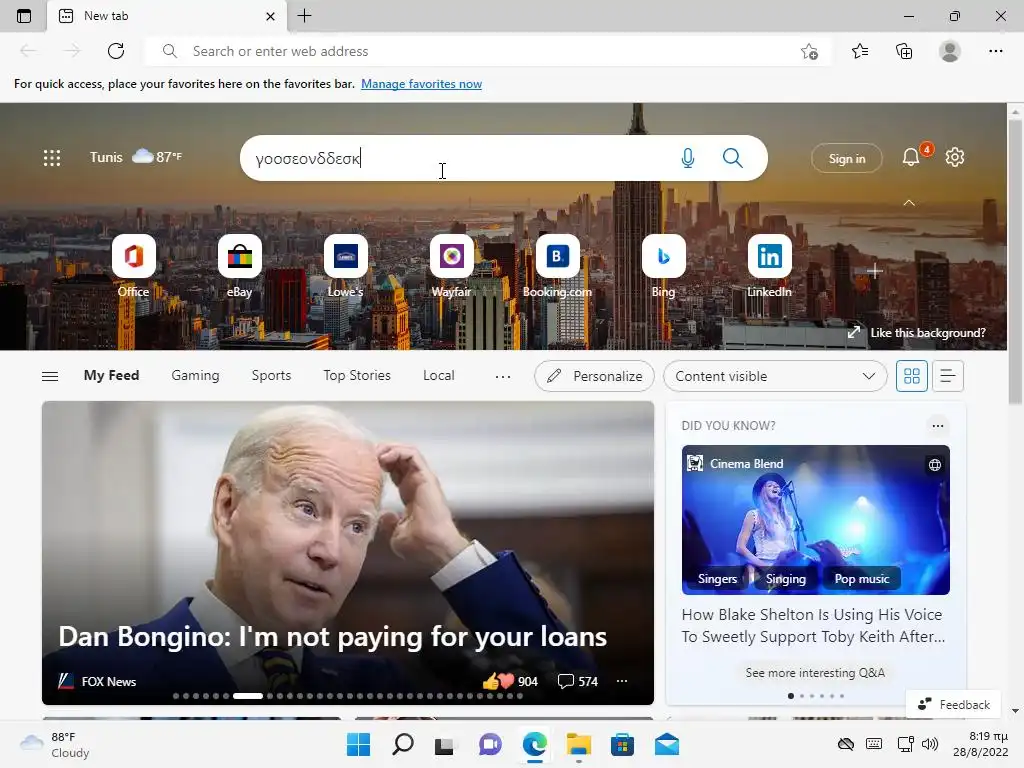Open Microsoft Store from the taskbar
The width and height of the screenshot is (1024, 768).
[x=622, y=744]
